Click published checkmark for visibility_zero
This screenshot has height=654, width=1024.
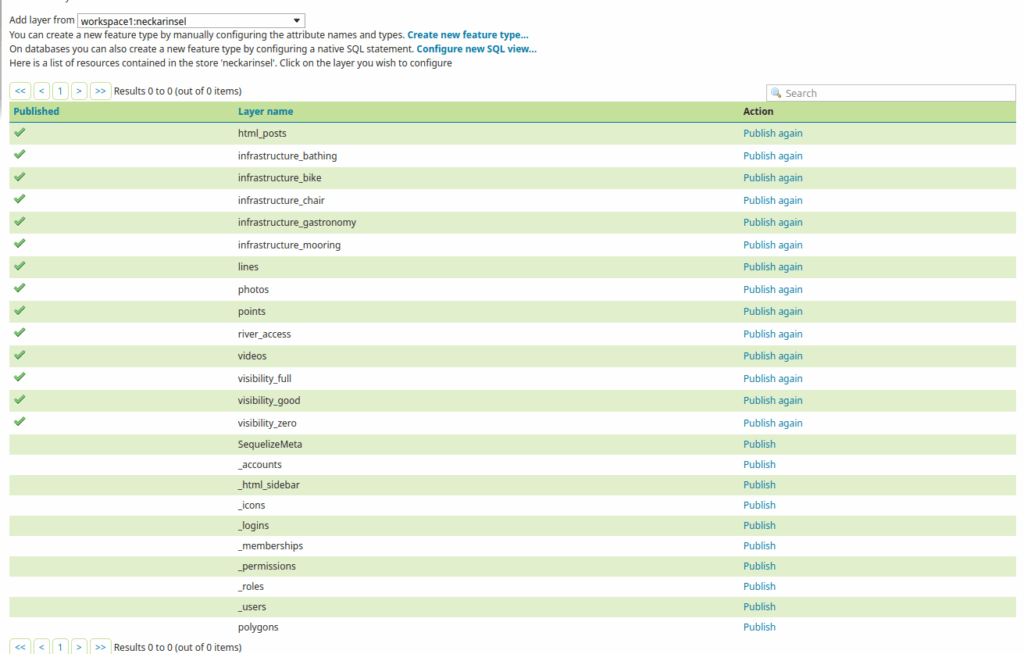tap(20, 421)
